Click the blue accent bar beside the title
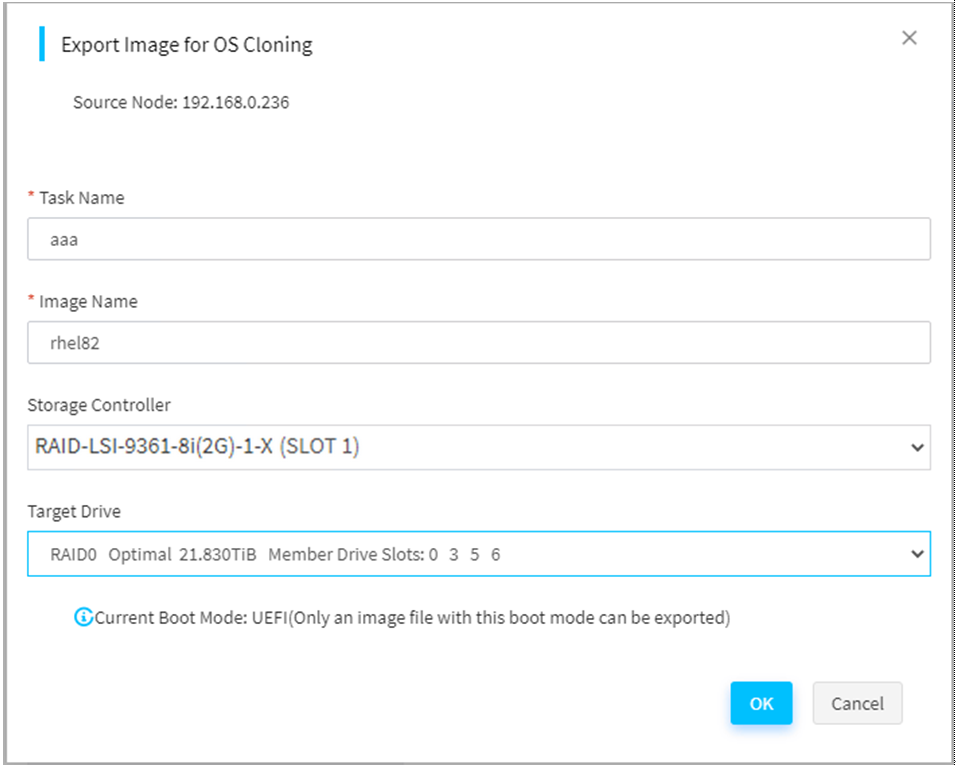 [x=42, y=43]
